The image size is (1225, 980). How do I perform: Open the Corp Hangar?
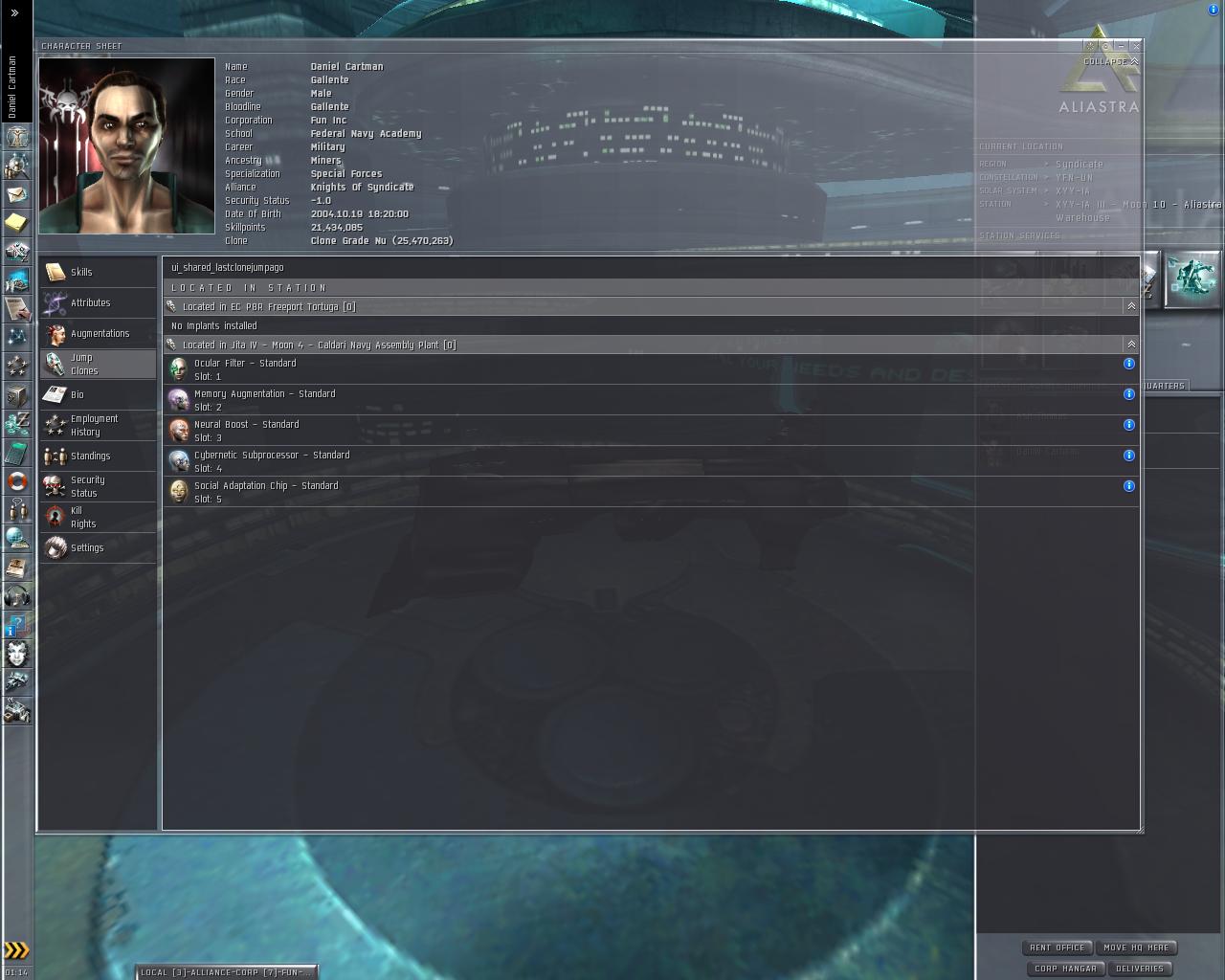pyautogui.click(x=1065, y=969)
